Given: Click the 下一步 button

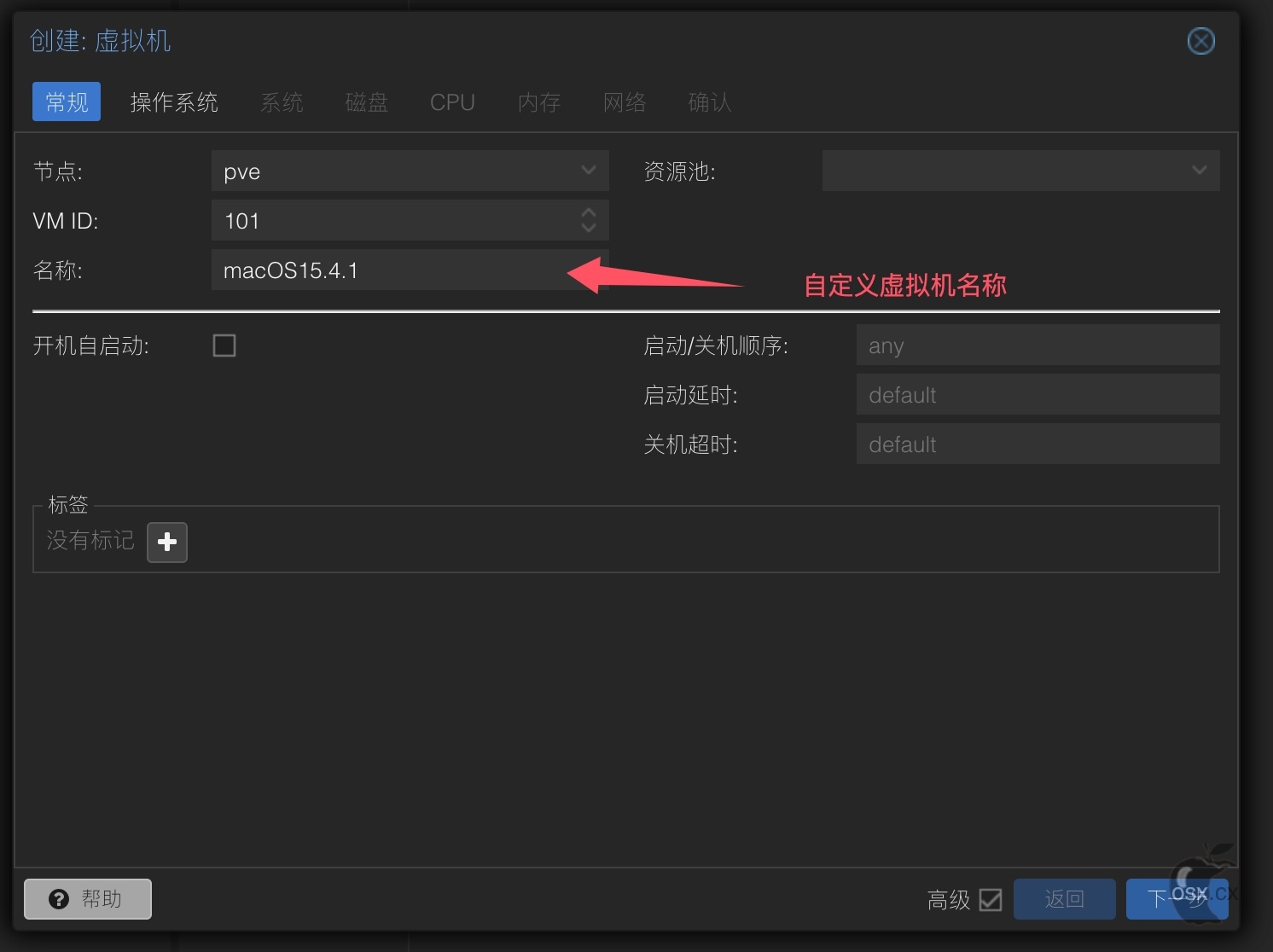Looking at the screenshot, I should pos(1177,899).
